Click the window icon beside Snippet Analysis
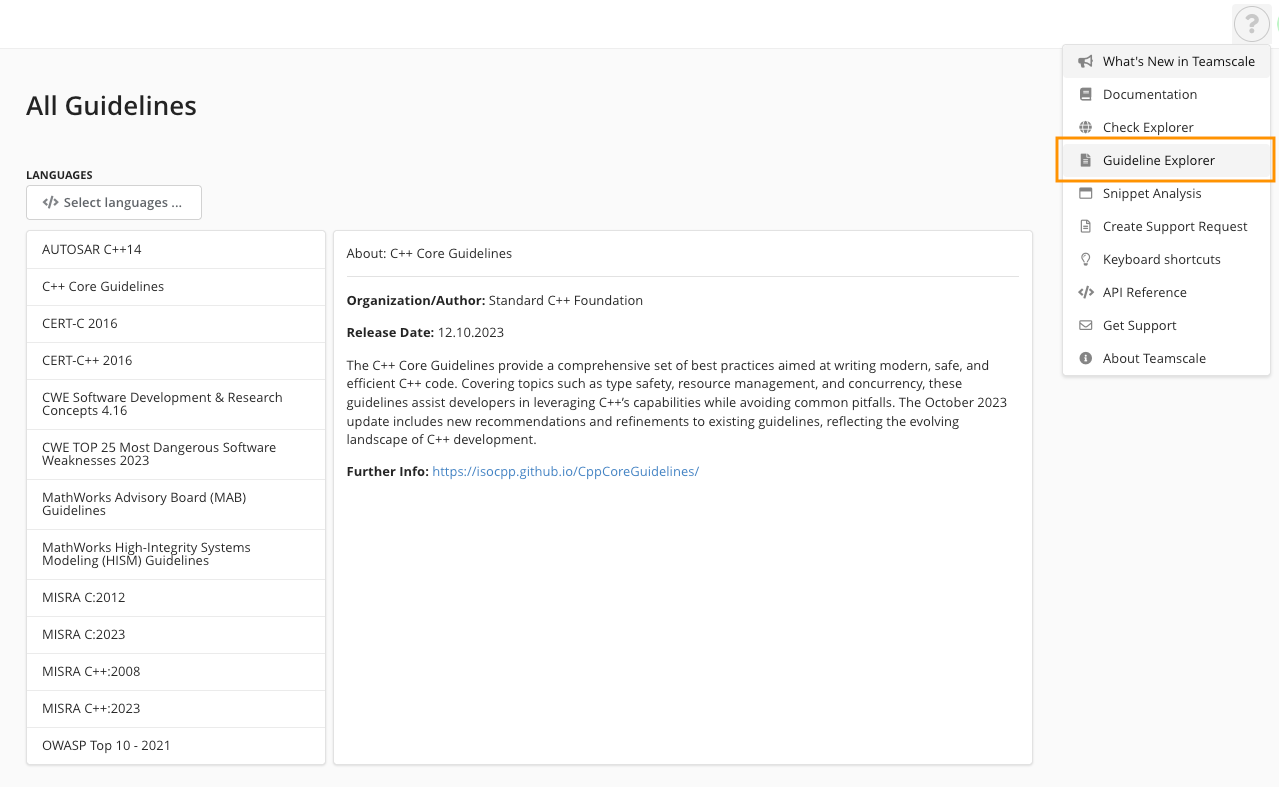The width and height of the screenshot is (1279, 787). [1085, 193]
